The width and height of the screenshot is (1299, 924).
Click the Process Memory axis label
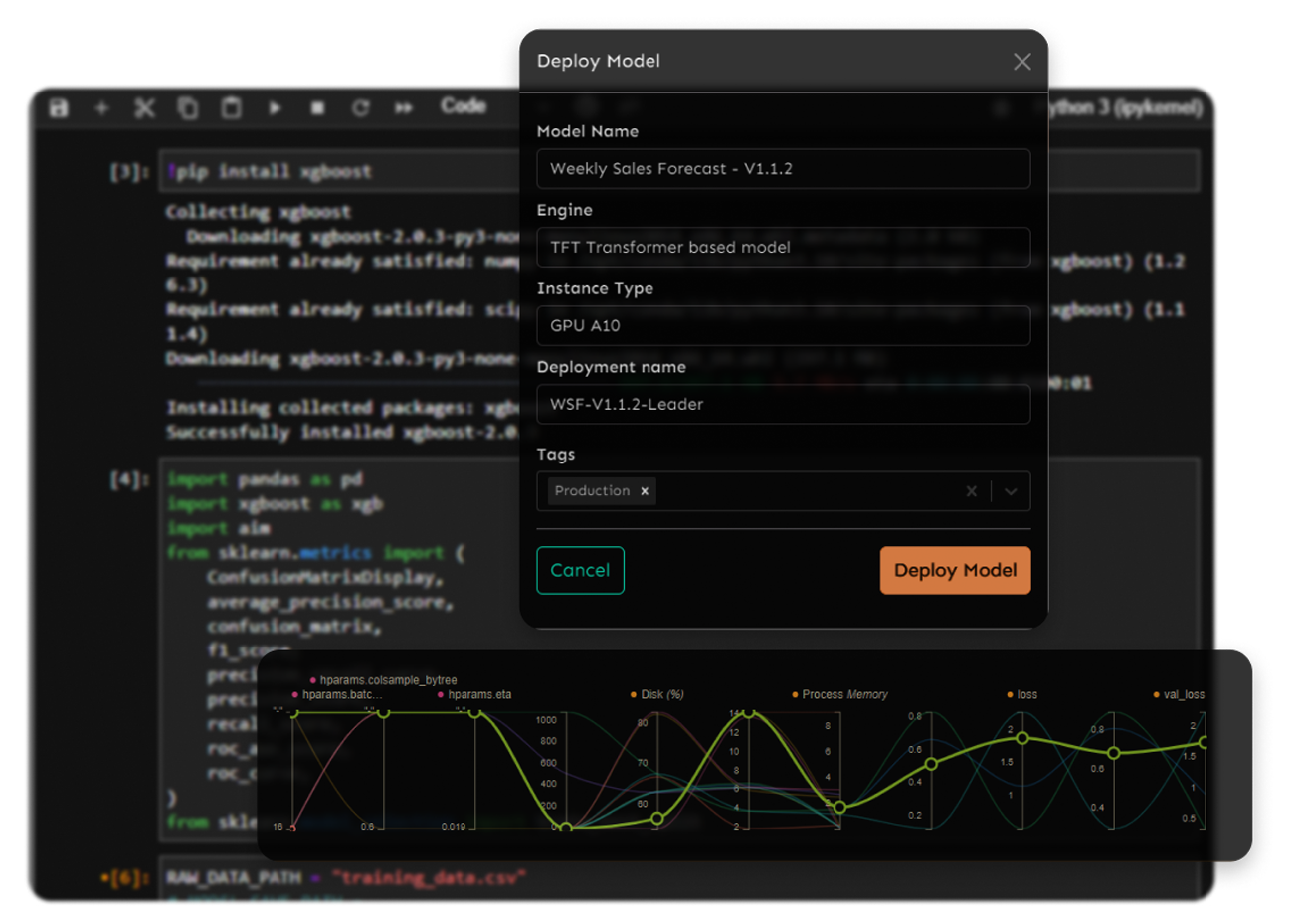tap(844, 694)
